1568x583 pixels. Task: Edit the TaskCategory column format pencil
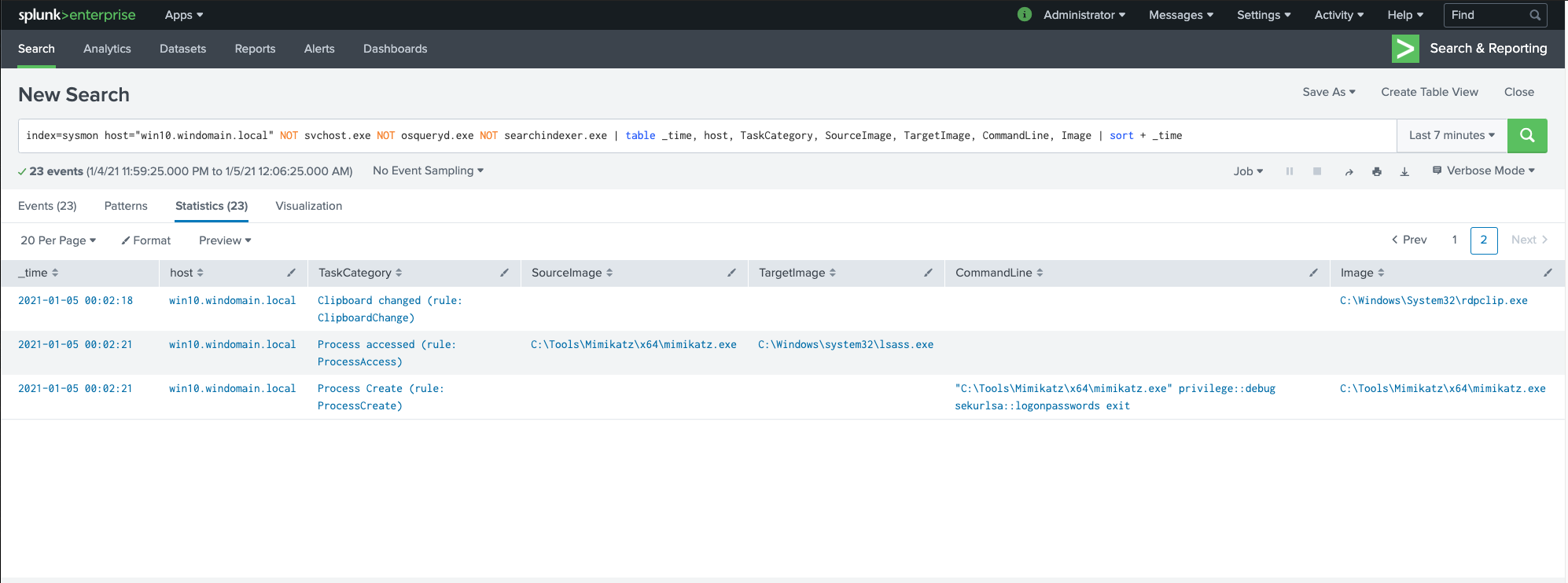[504, 273]
